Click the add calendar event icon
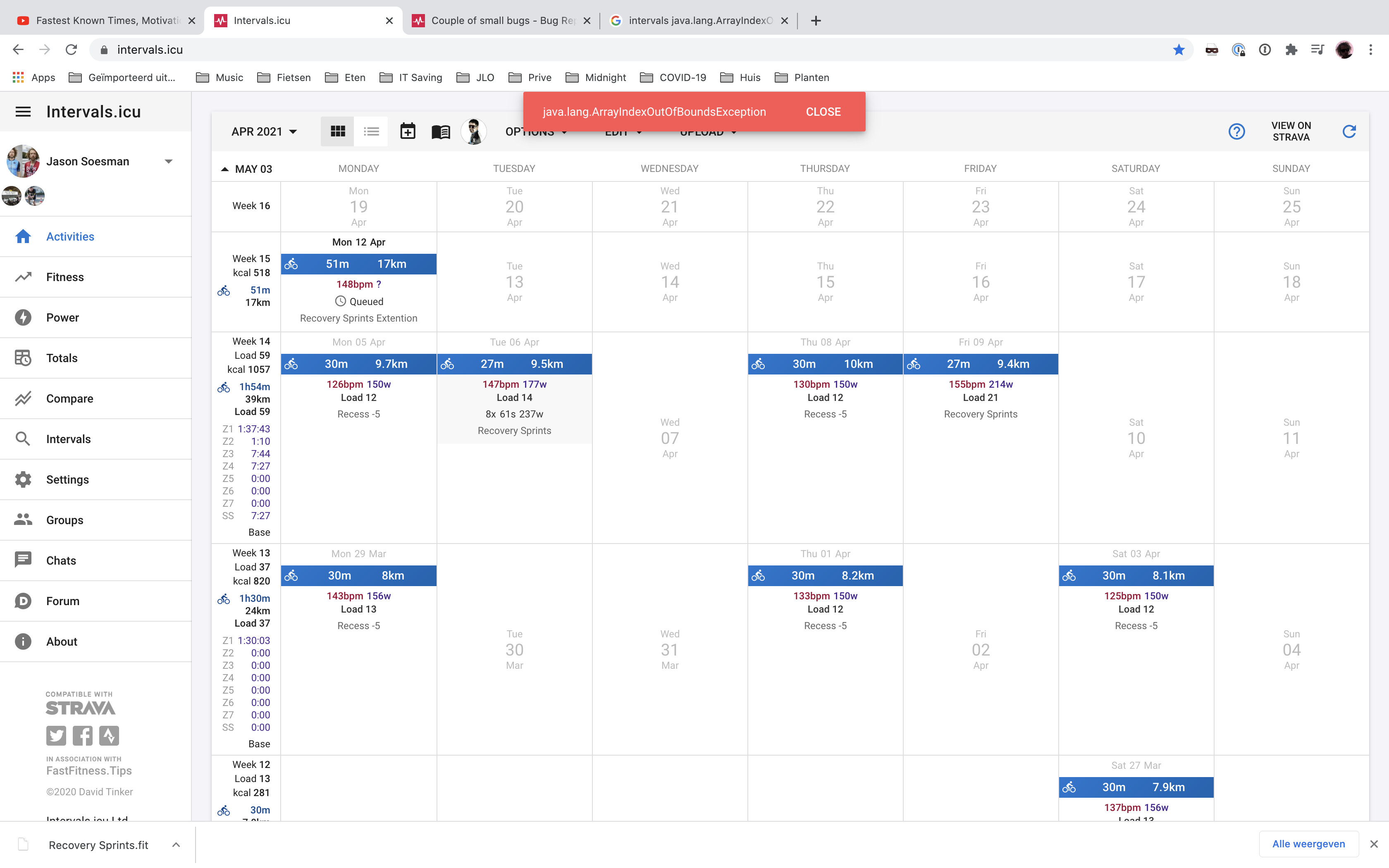1389x868 pixels. (x=408, y=131)
